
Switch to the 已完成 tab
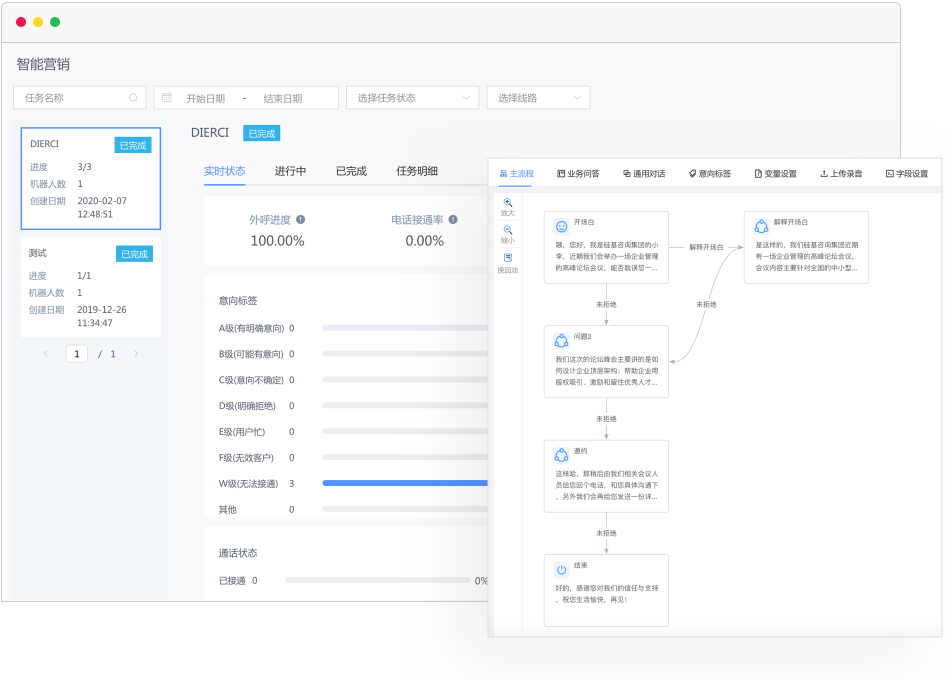point(352,171)
